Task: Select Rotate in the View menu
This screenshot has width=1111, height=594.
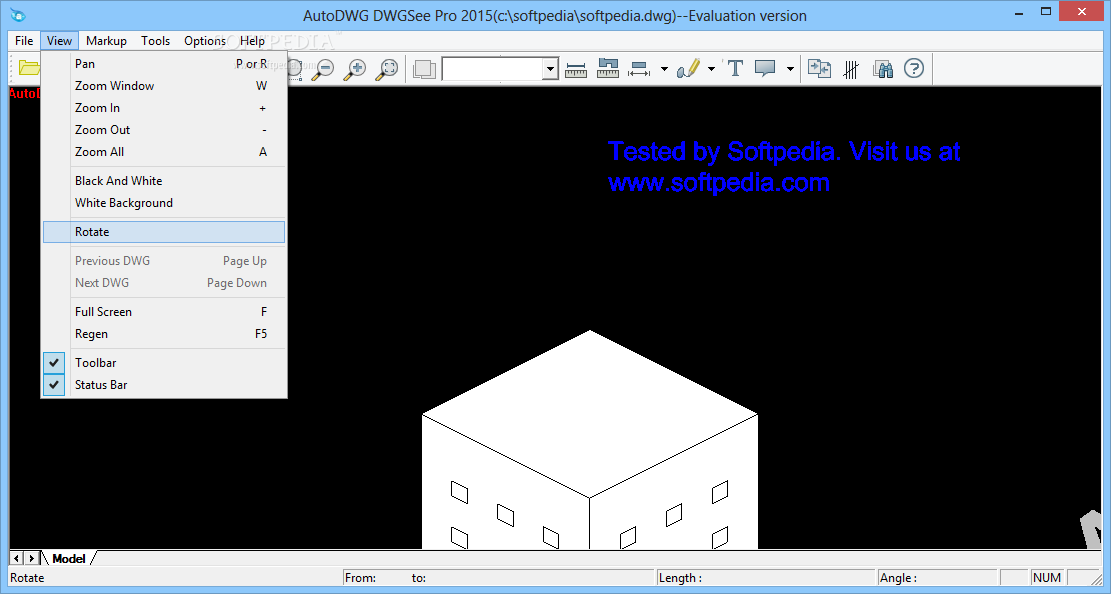Action: click(x=164, y=232)
